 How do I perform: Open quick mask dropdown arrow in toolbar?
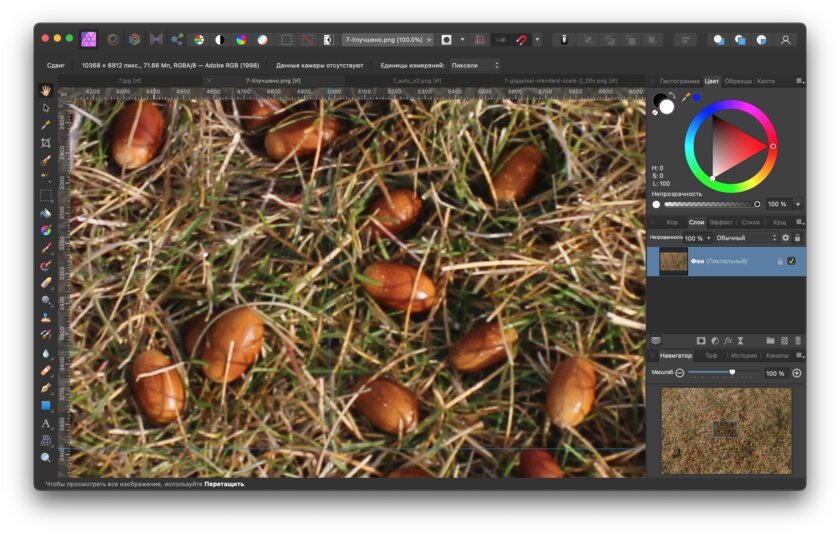click(x=462, y=40)
